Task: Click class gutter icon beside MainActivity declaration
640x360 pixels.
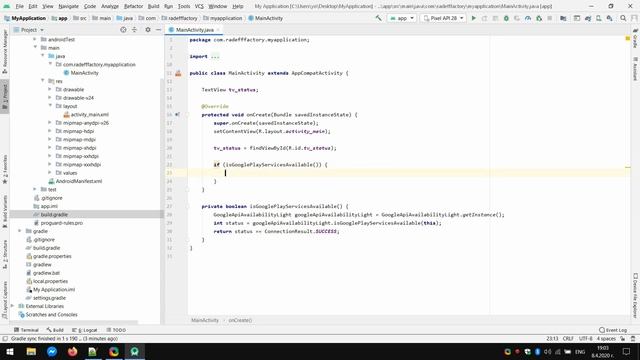Action: tap(178, 73)
